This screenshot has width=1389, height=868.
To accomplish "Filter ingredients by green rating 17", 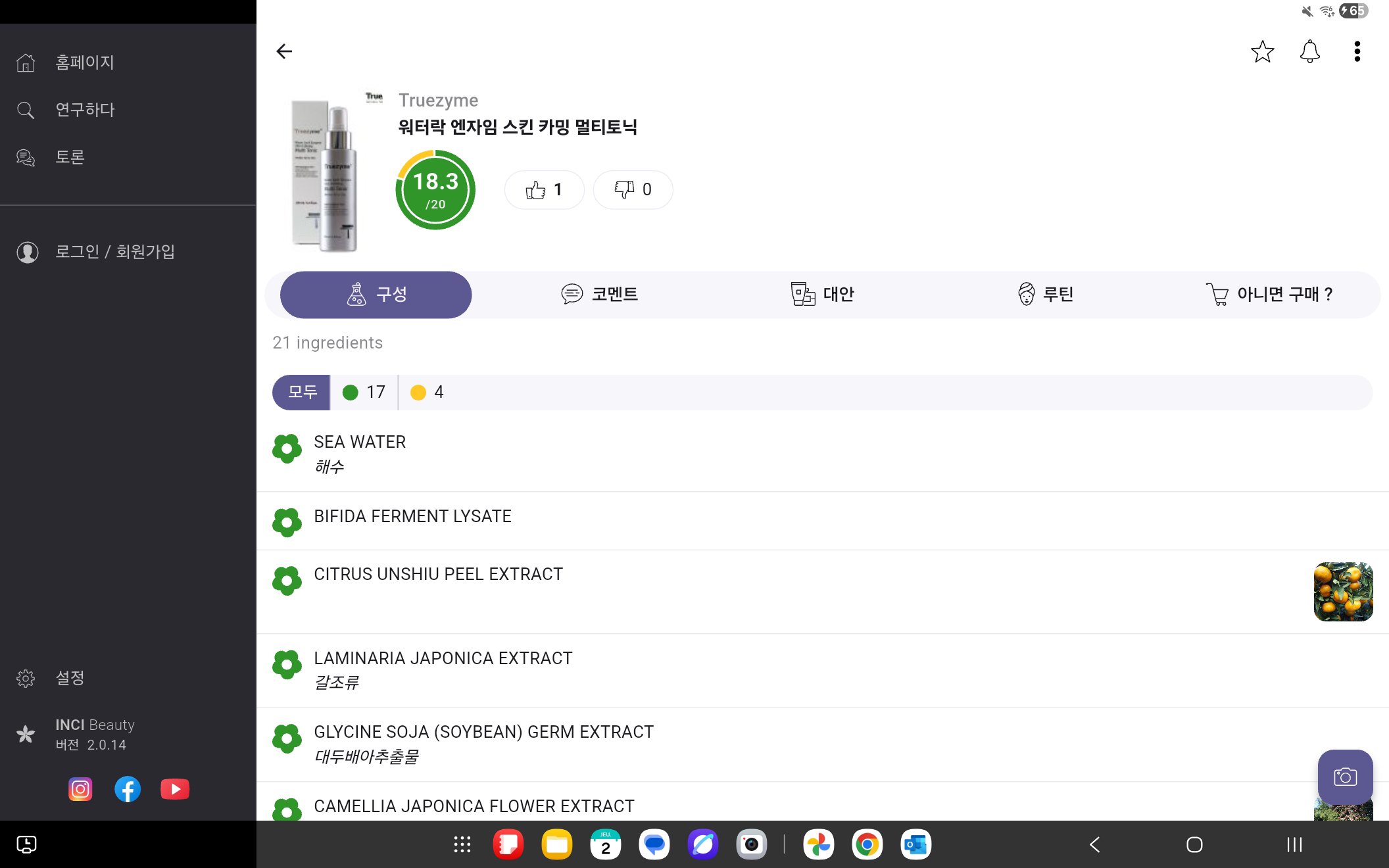I will point(364,393).
